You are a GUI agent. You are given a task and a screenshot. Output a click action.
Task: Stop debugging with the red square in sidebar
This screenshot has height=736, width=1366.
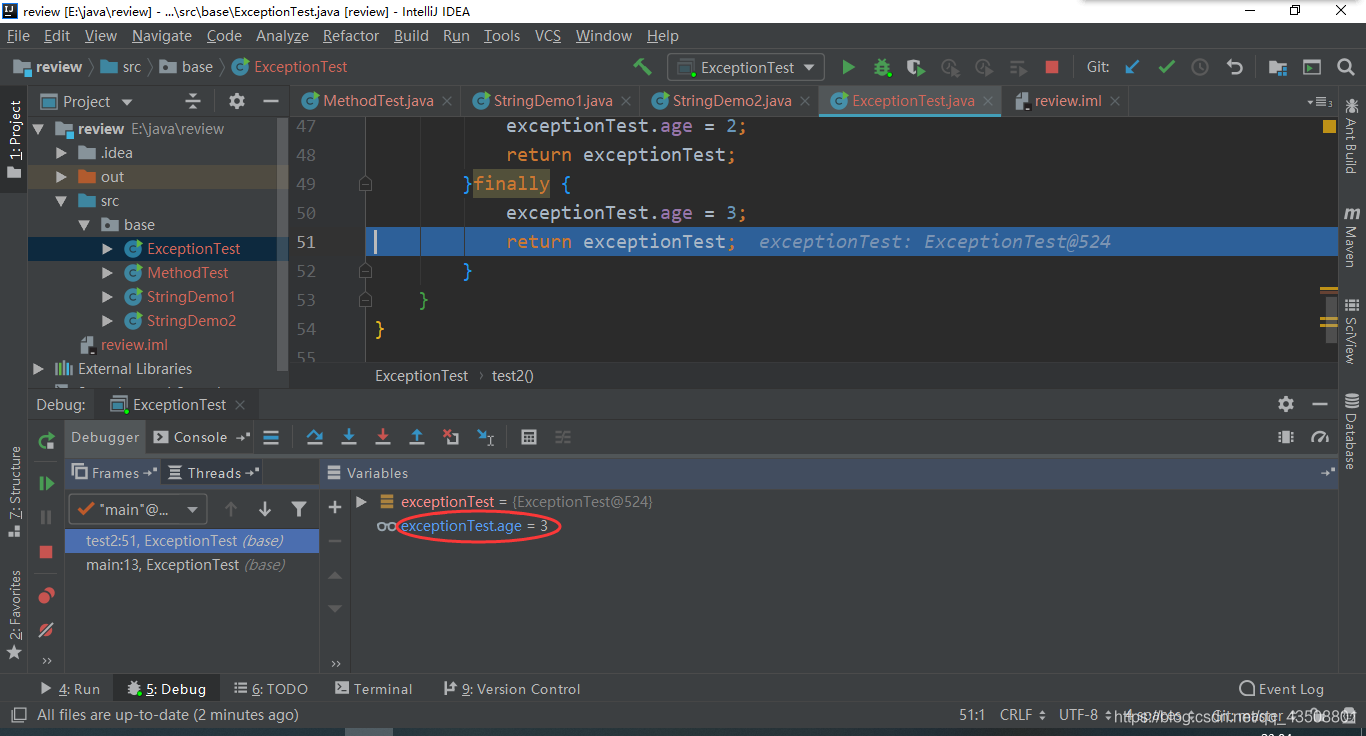(46, 552)
